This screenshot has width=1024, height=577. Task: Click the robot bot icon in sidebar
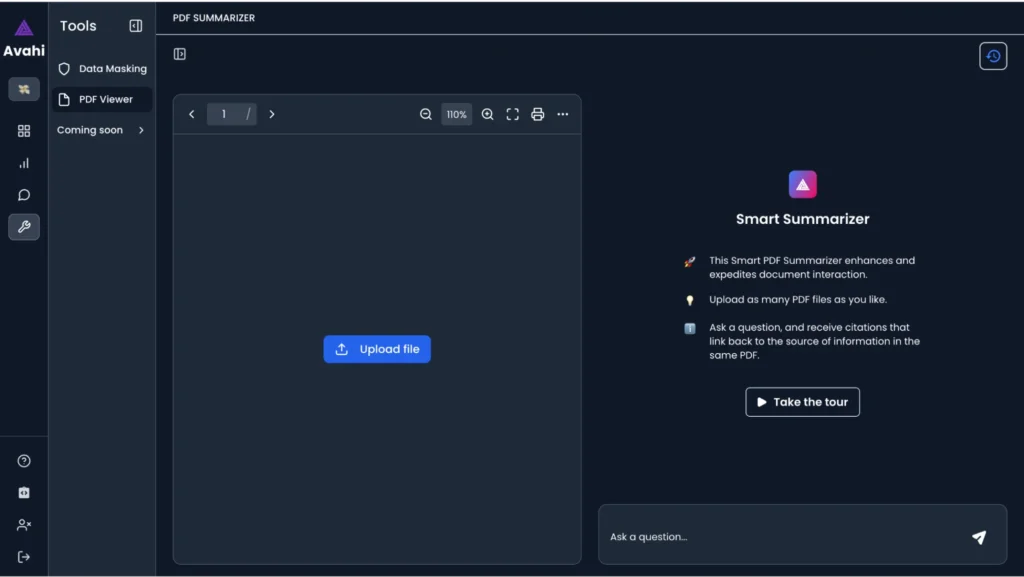[24, 493]
